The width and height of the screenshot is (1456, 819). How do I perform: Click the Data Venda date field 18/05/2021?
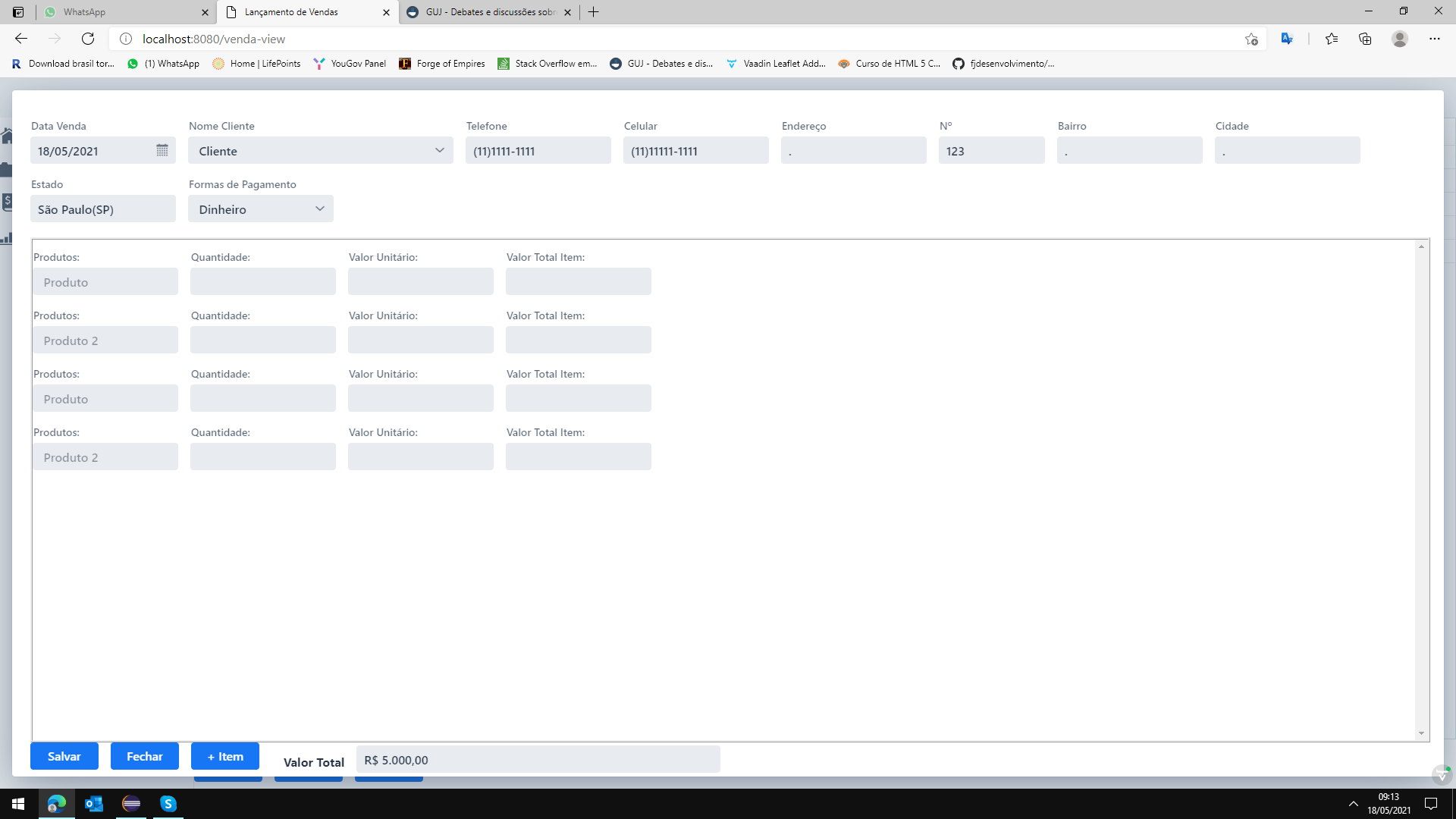point(103,150)
